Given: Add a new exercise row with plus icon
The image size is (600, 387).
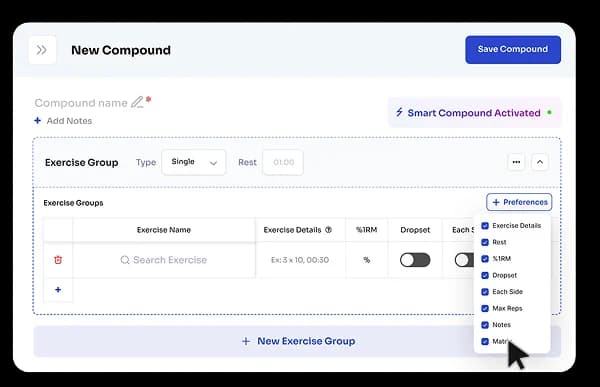Looking at the screenshot, I should [x=58, y=290].
